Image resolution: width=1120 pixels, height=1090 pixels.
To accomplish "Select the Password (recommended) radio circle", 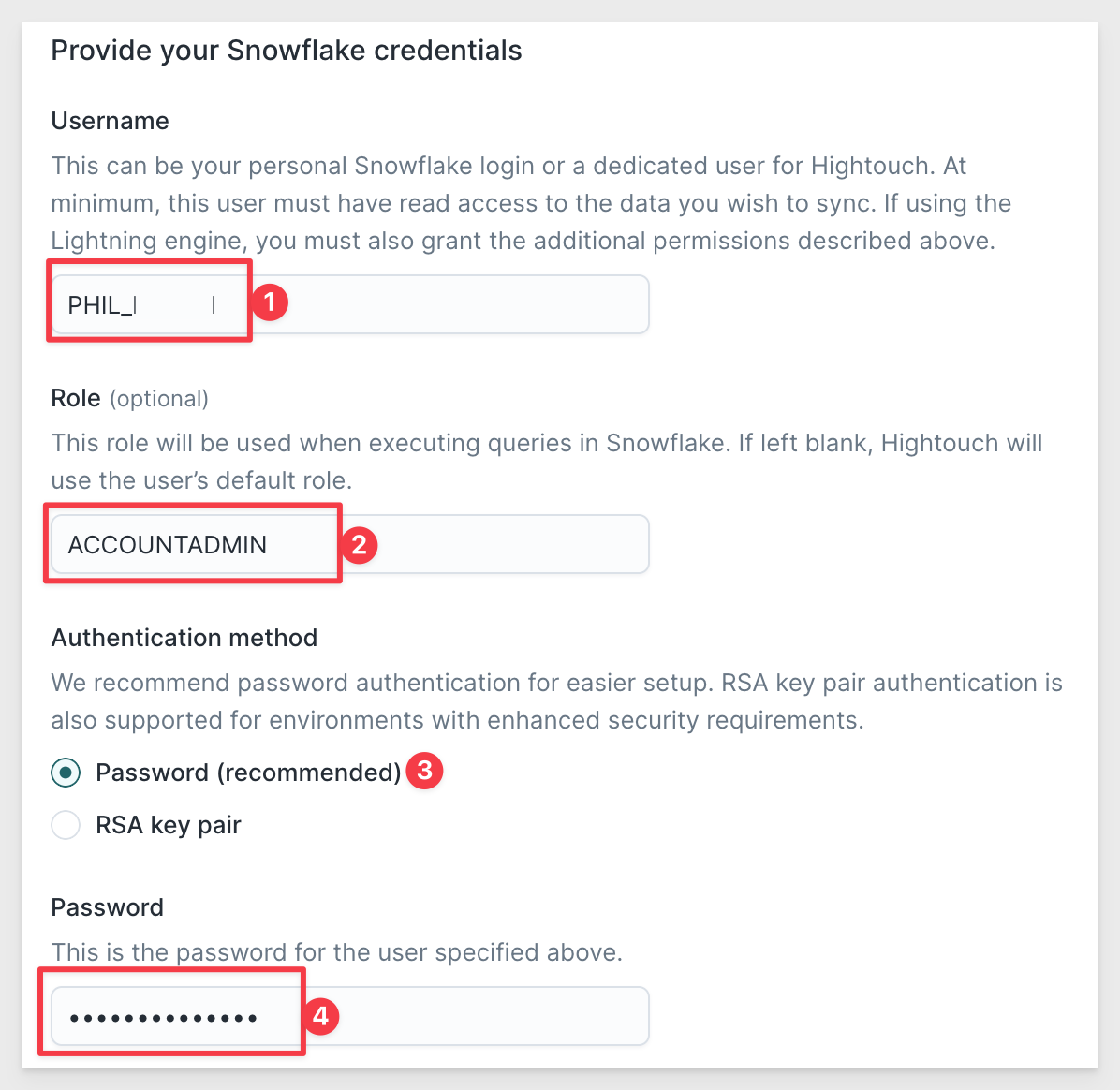I will coord(66,773).
